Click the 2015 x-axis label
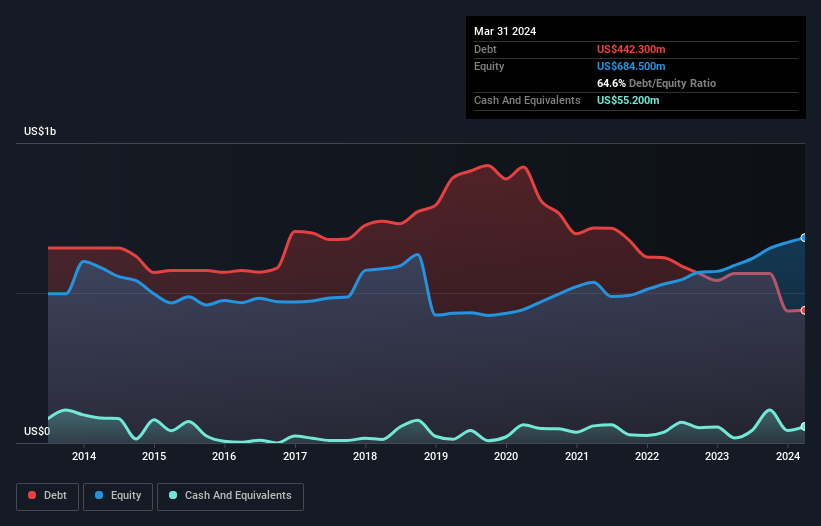This screenshot has width=821, height=526. 154,456
